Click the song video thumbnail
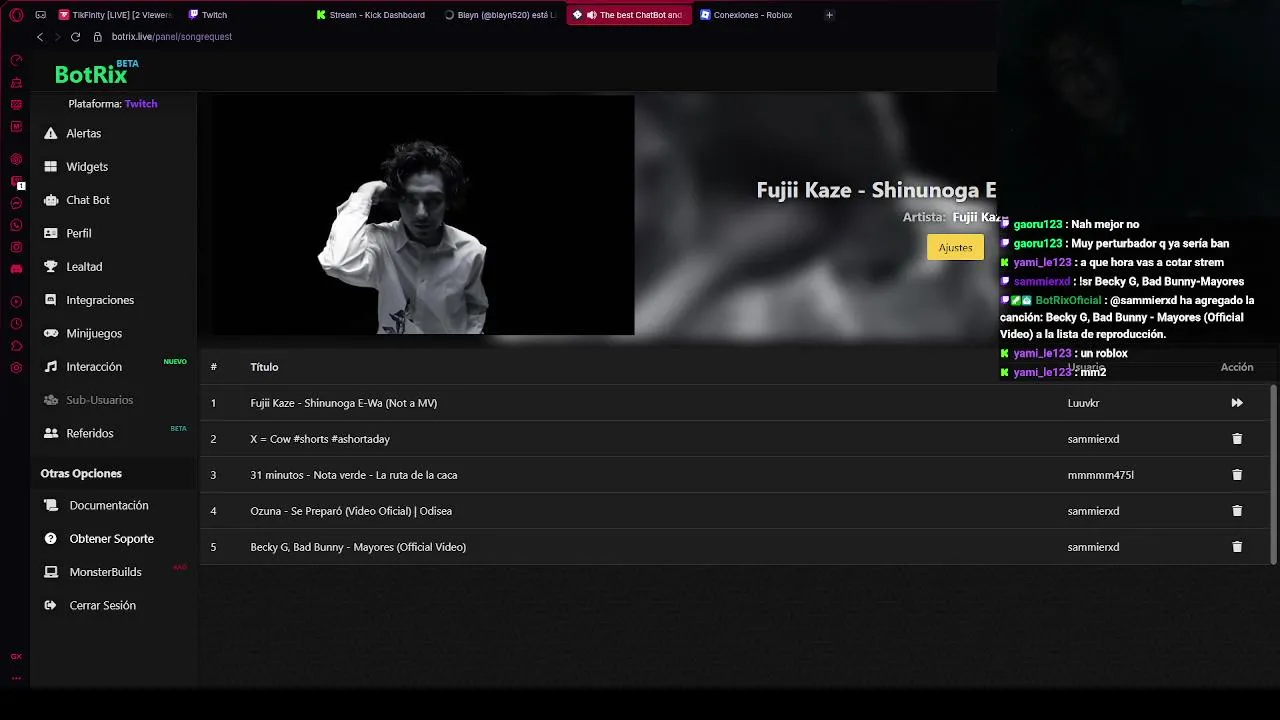 422,215
